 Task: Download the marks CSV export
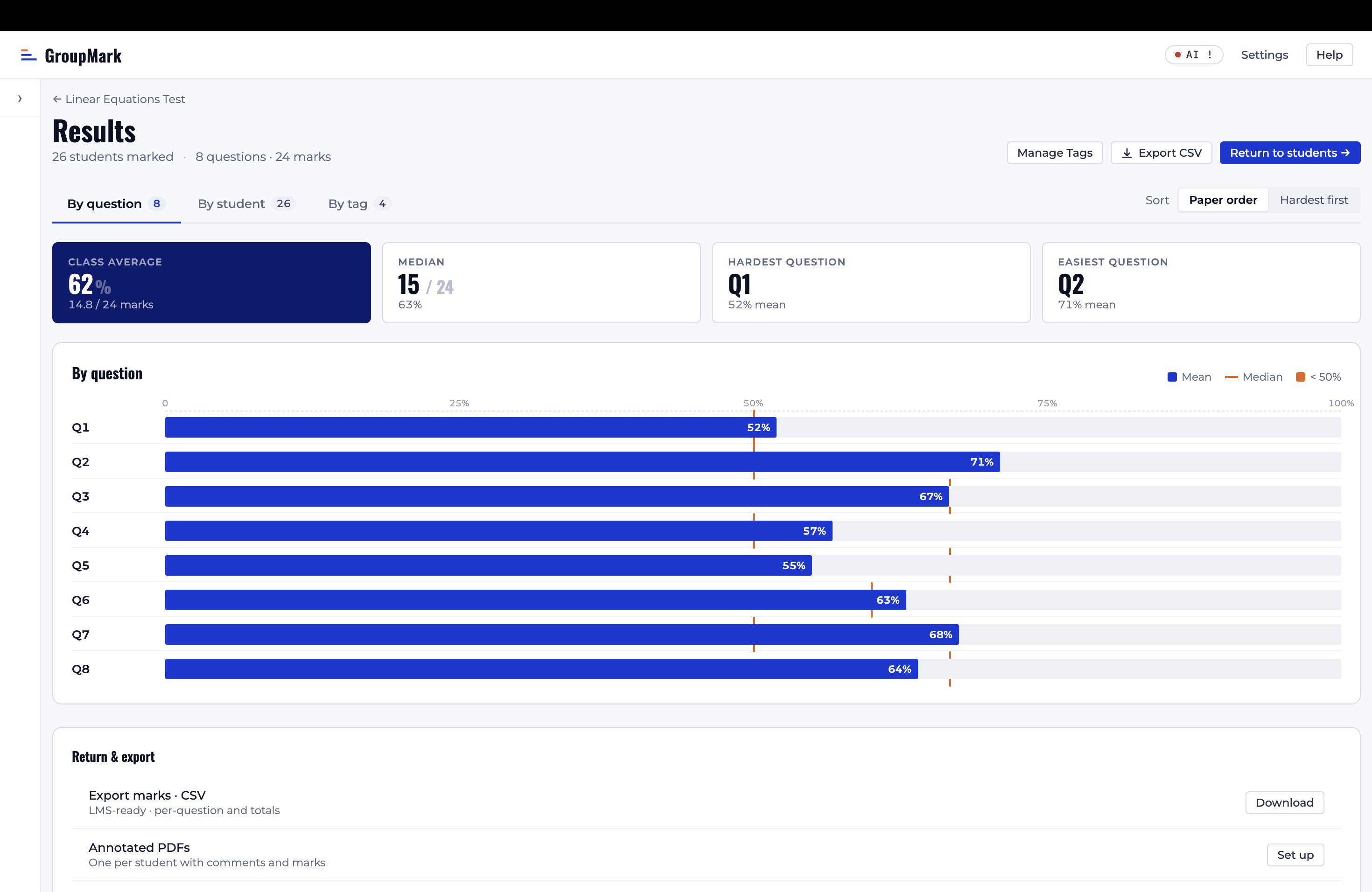coord(1284,803)
